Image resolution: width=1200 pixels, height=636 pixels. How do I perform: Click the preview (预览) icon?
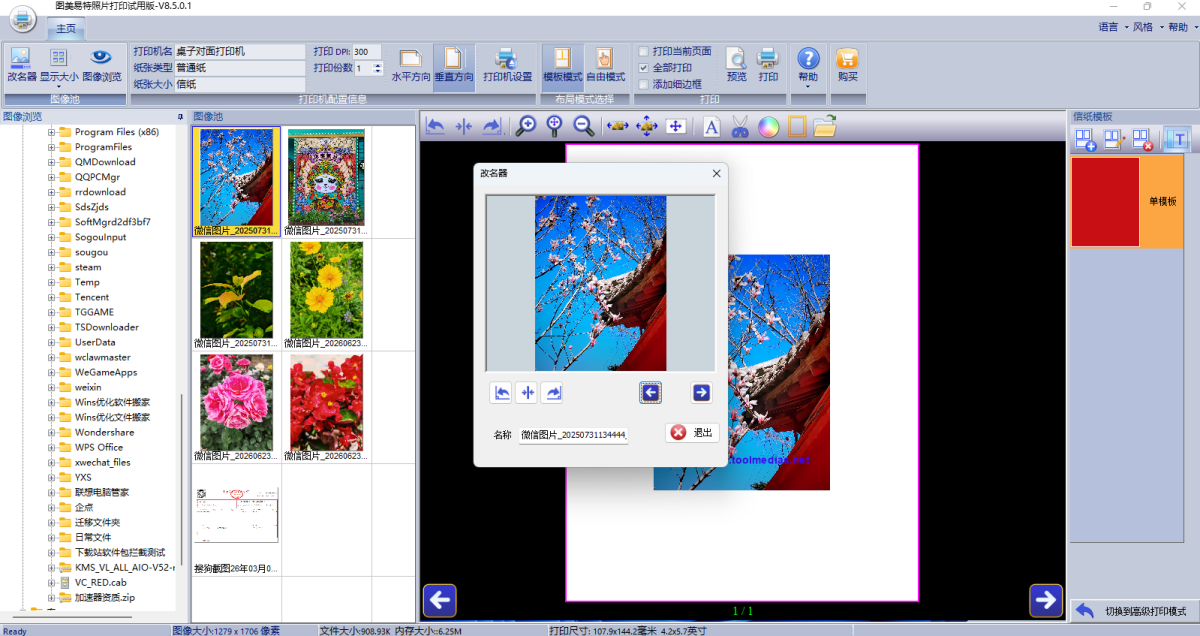736,66
